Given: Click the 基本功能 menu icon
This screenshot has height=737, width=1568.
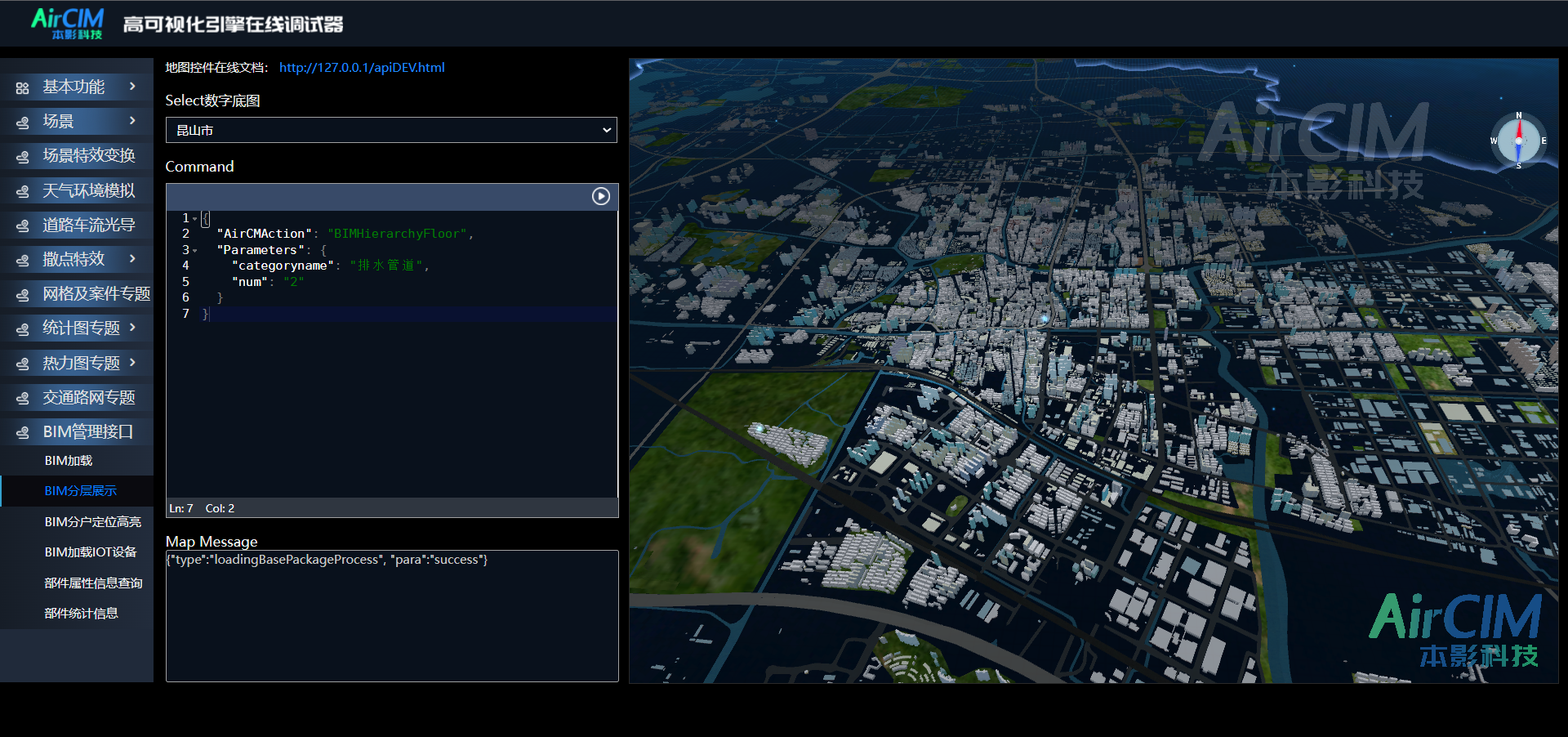Looking at the screenshot, I should point(23,87).
